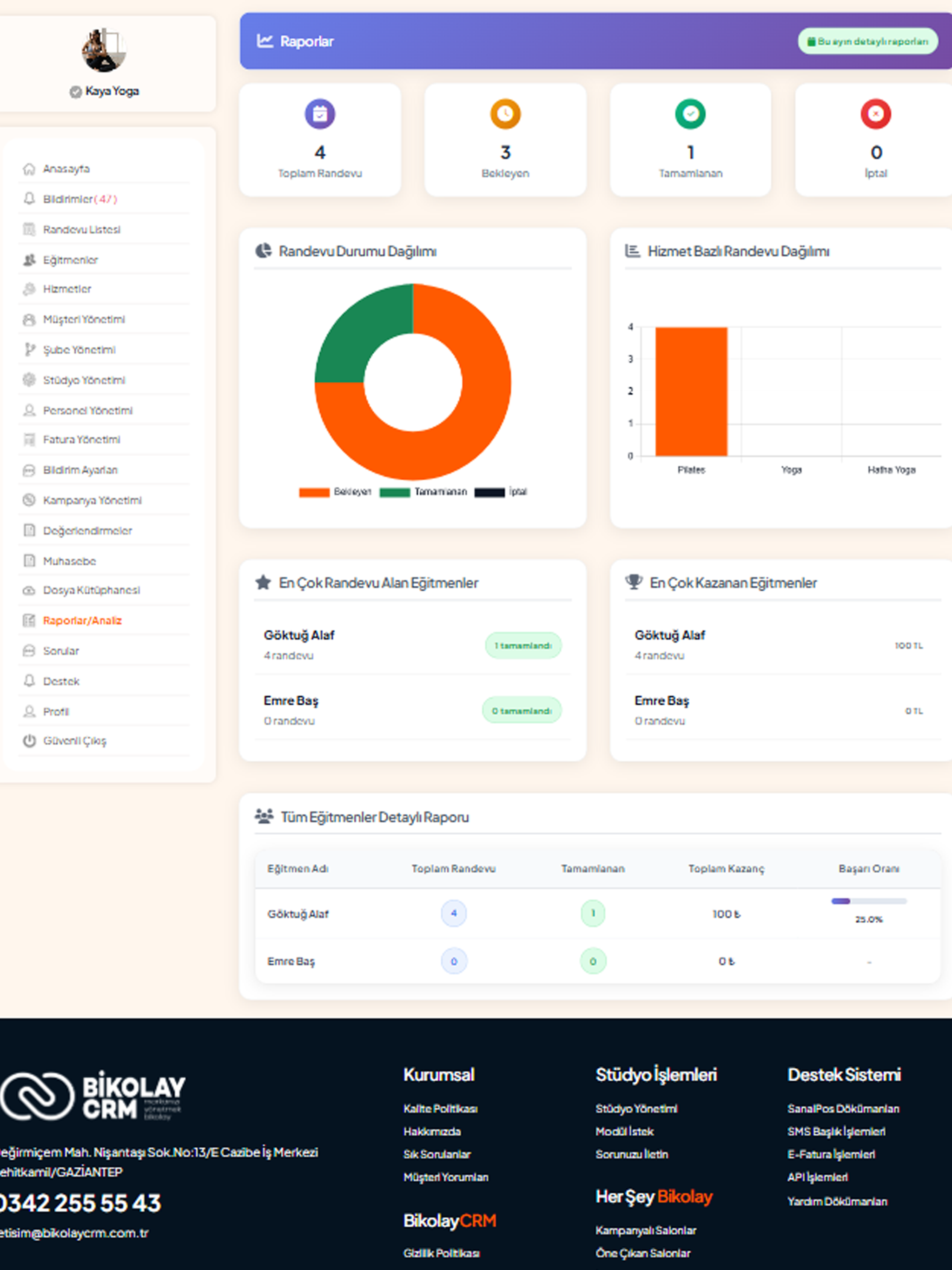The image size is (952, 1270).
Task: Click the Kaya Yoga profile avatar
Action: pyautogui.click(x=104, y=50)
